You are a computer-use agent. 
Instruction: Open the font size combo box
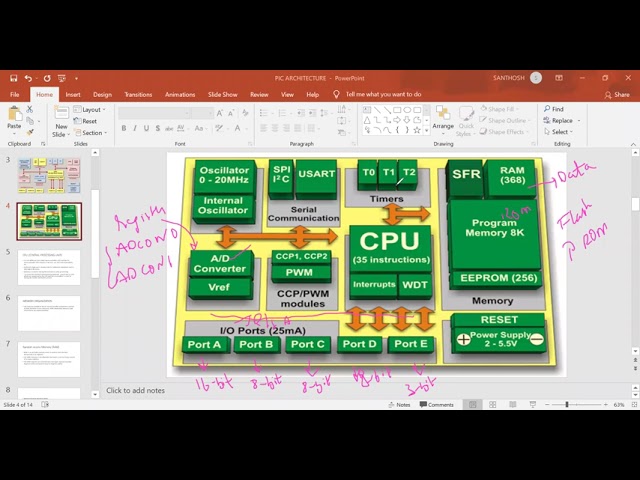pyautogui.click(x=202, y=113)
